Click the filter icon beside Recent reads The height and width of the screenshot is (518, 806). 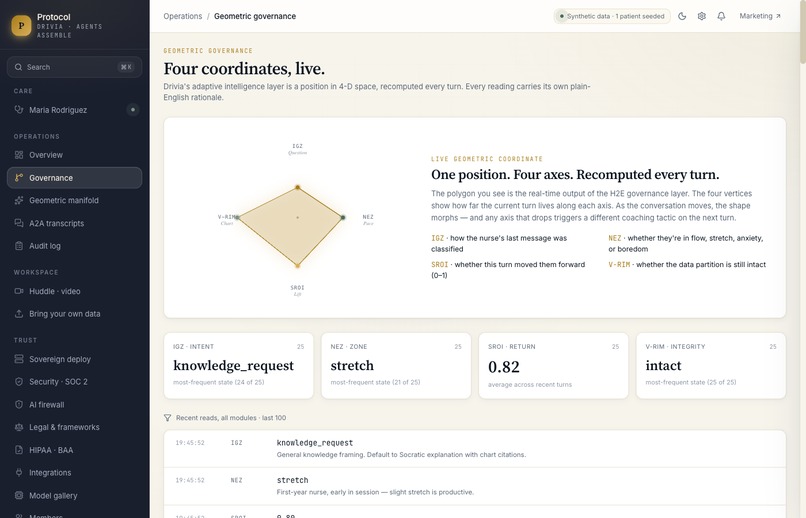click(x=168, y=418)
